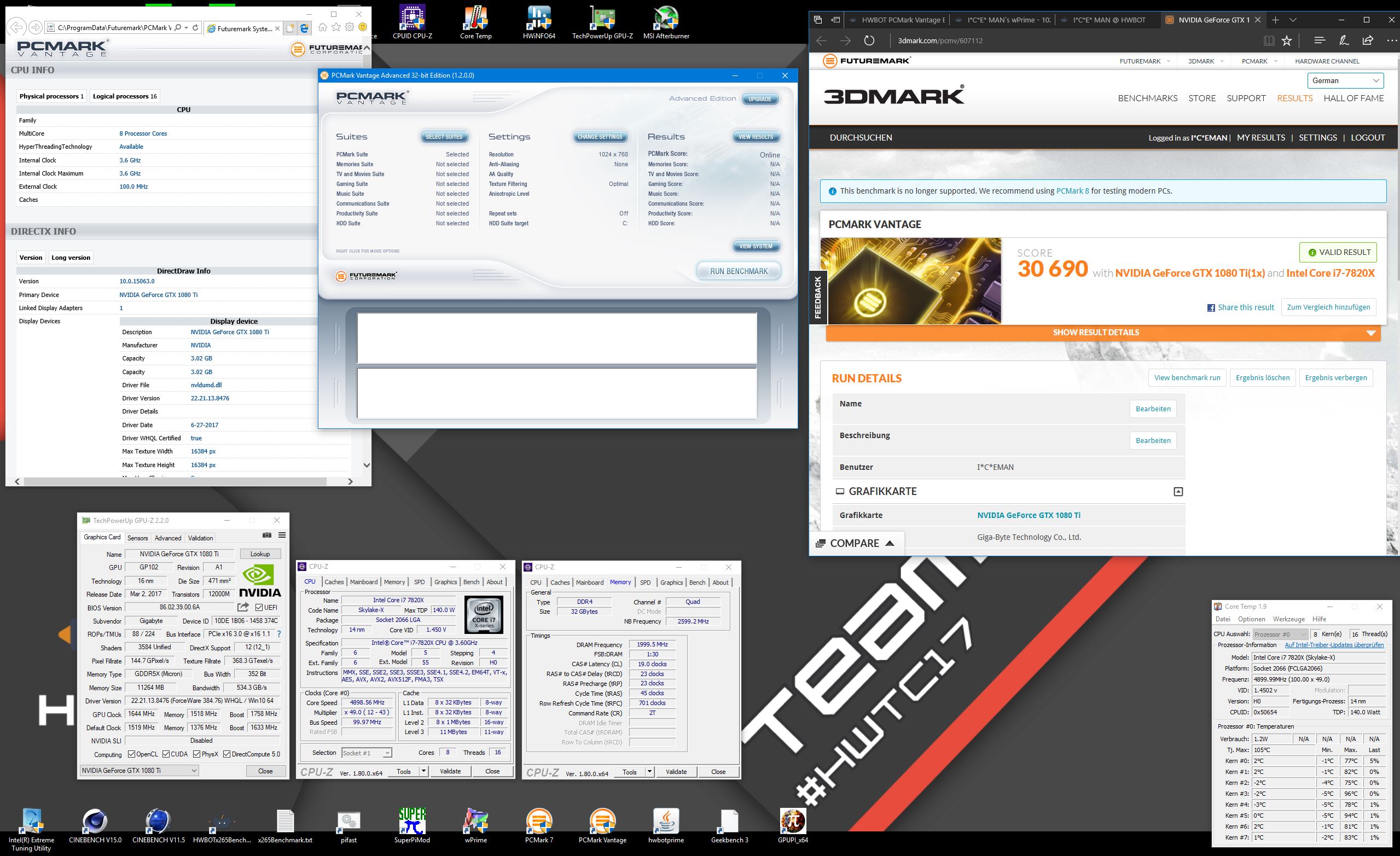
Task: Launch pifast desktop icon
Action: [349, 825]
